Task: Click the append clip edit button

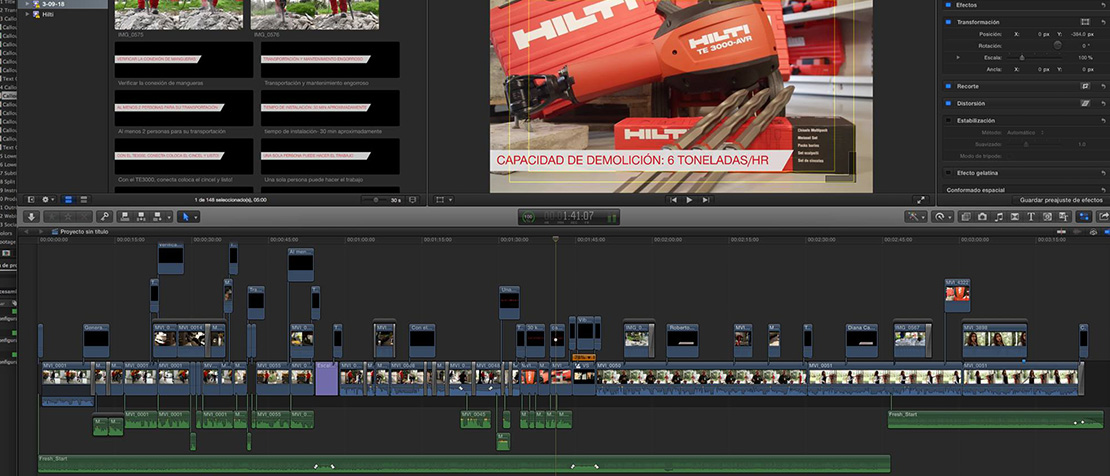Action: [x=157, y=217]
